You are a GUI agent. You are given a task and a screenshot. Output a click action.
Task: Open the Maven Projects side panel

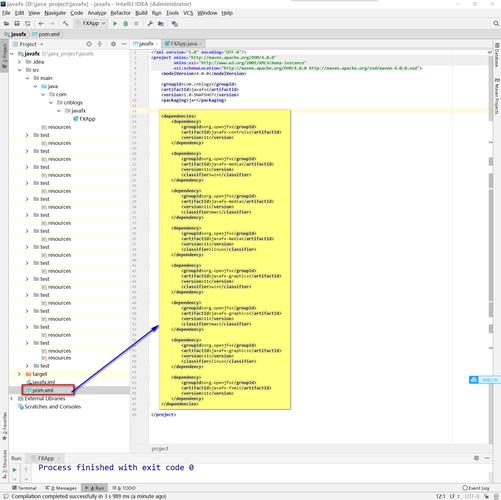[497, 97]
